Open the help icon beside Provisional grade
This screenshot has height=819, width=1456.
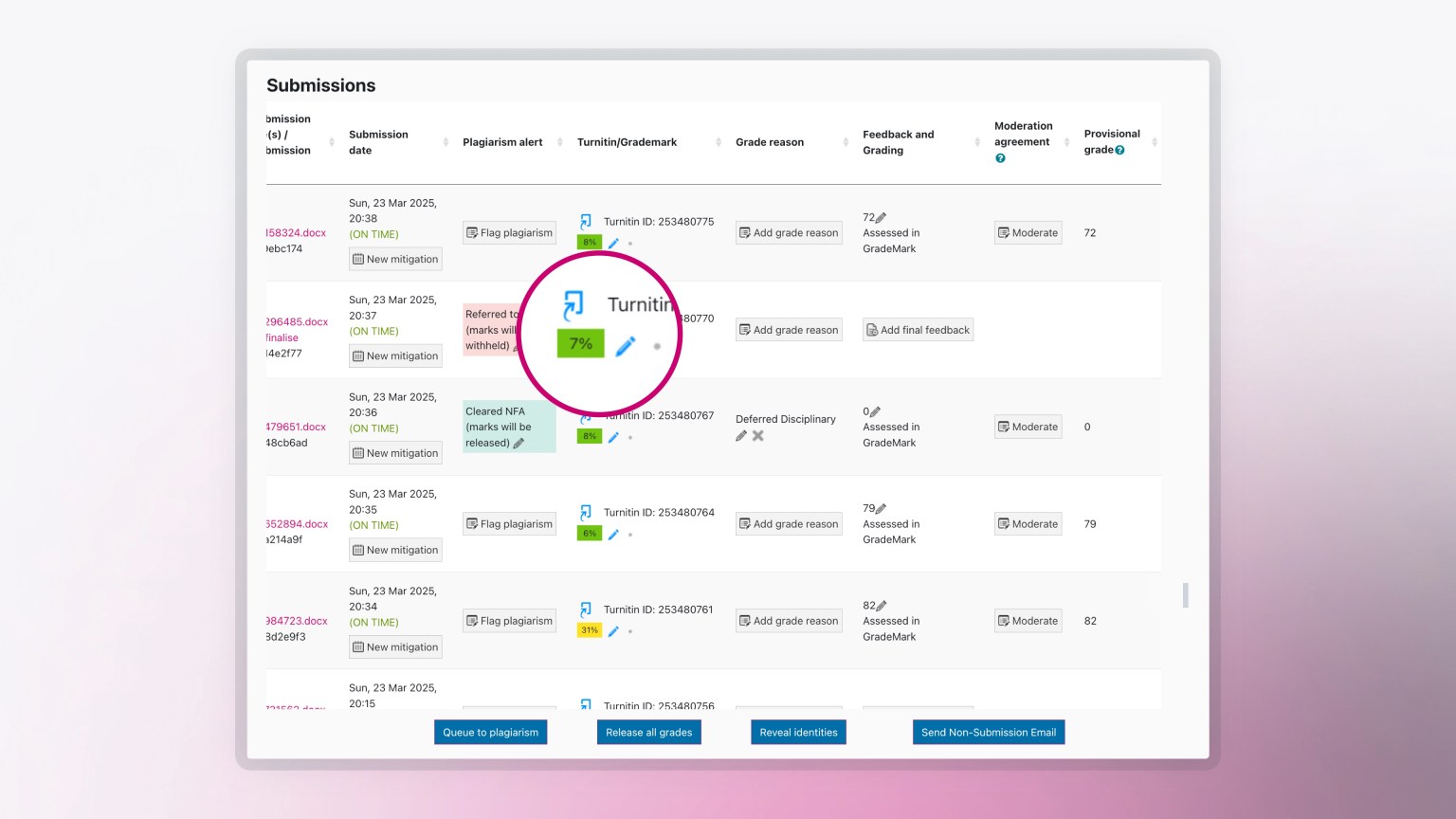(1119, 151)
